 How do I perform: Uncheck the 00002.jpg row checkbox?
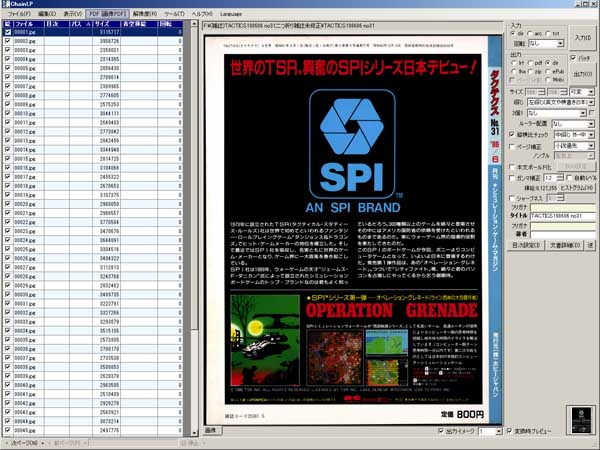coord(8,41)
